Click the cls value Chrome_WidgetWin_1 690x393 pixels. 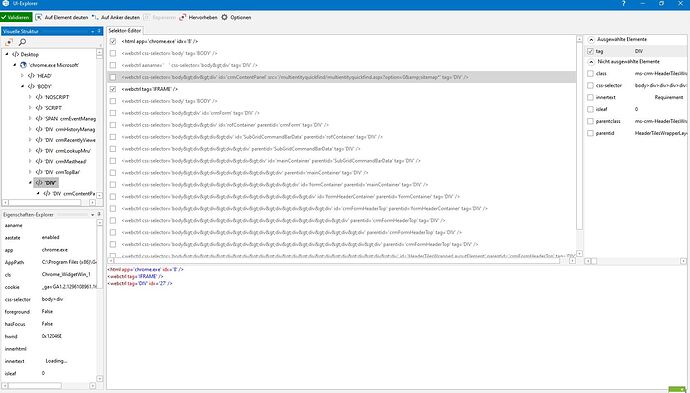point(66,275)
